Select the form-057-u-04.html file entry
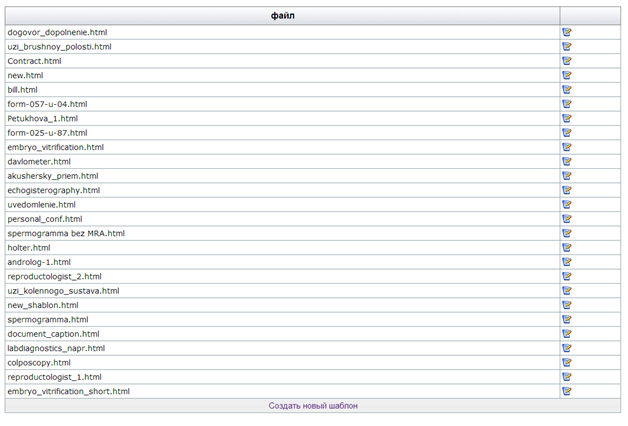 47,104
